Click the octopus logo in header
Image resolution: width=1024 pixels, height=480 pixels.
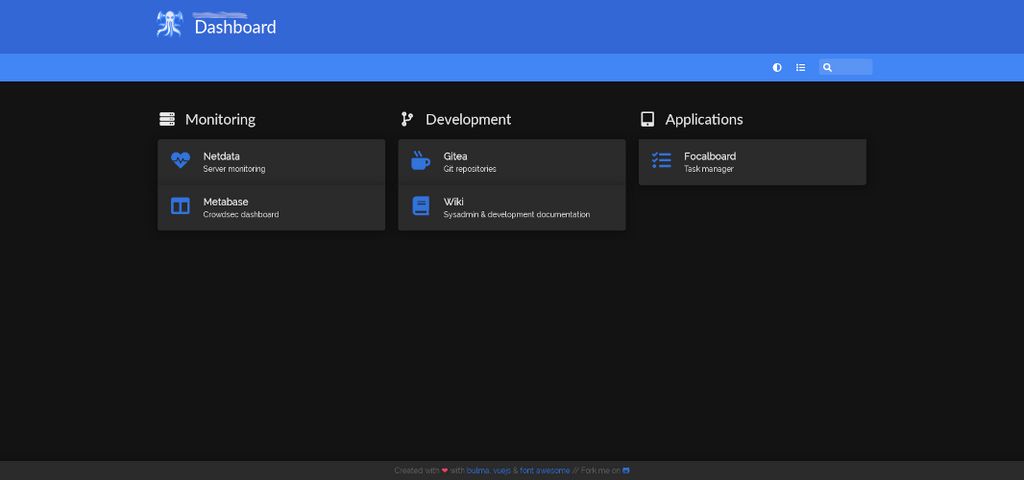(169, 25)
